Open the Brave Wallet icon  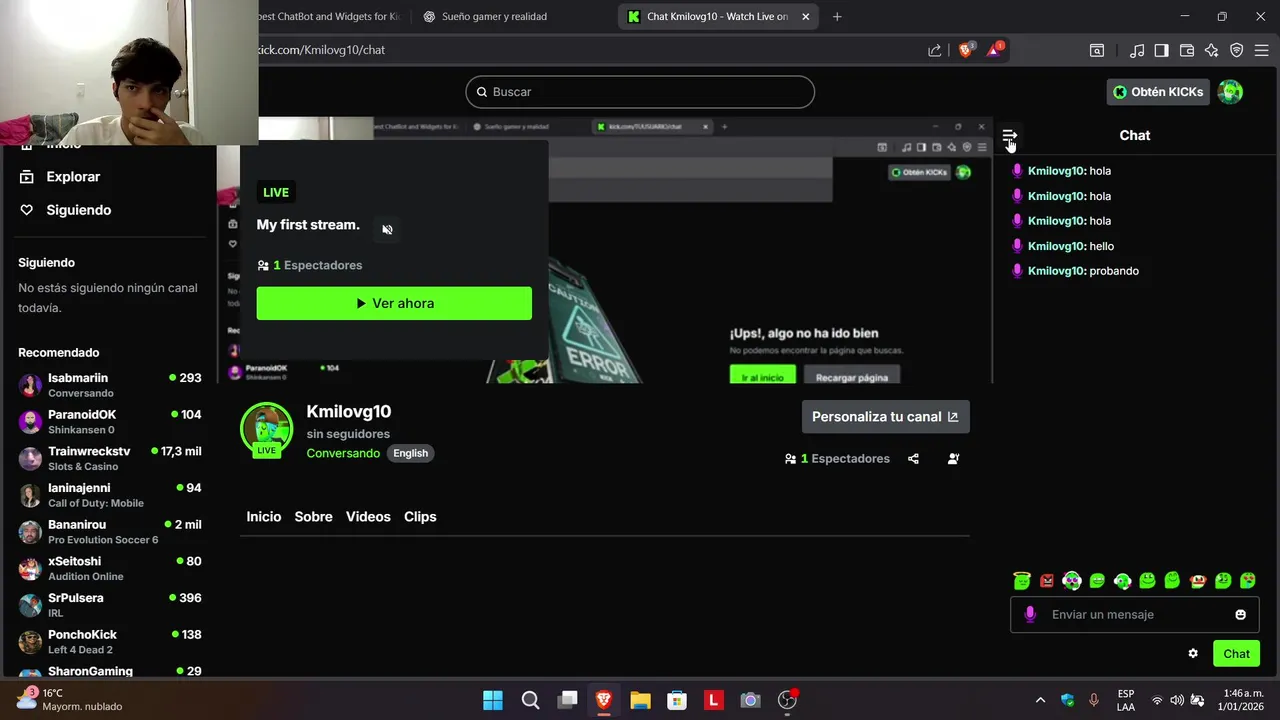point(1187,50)
